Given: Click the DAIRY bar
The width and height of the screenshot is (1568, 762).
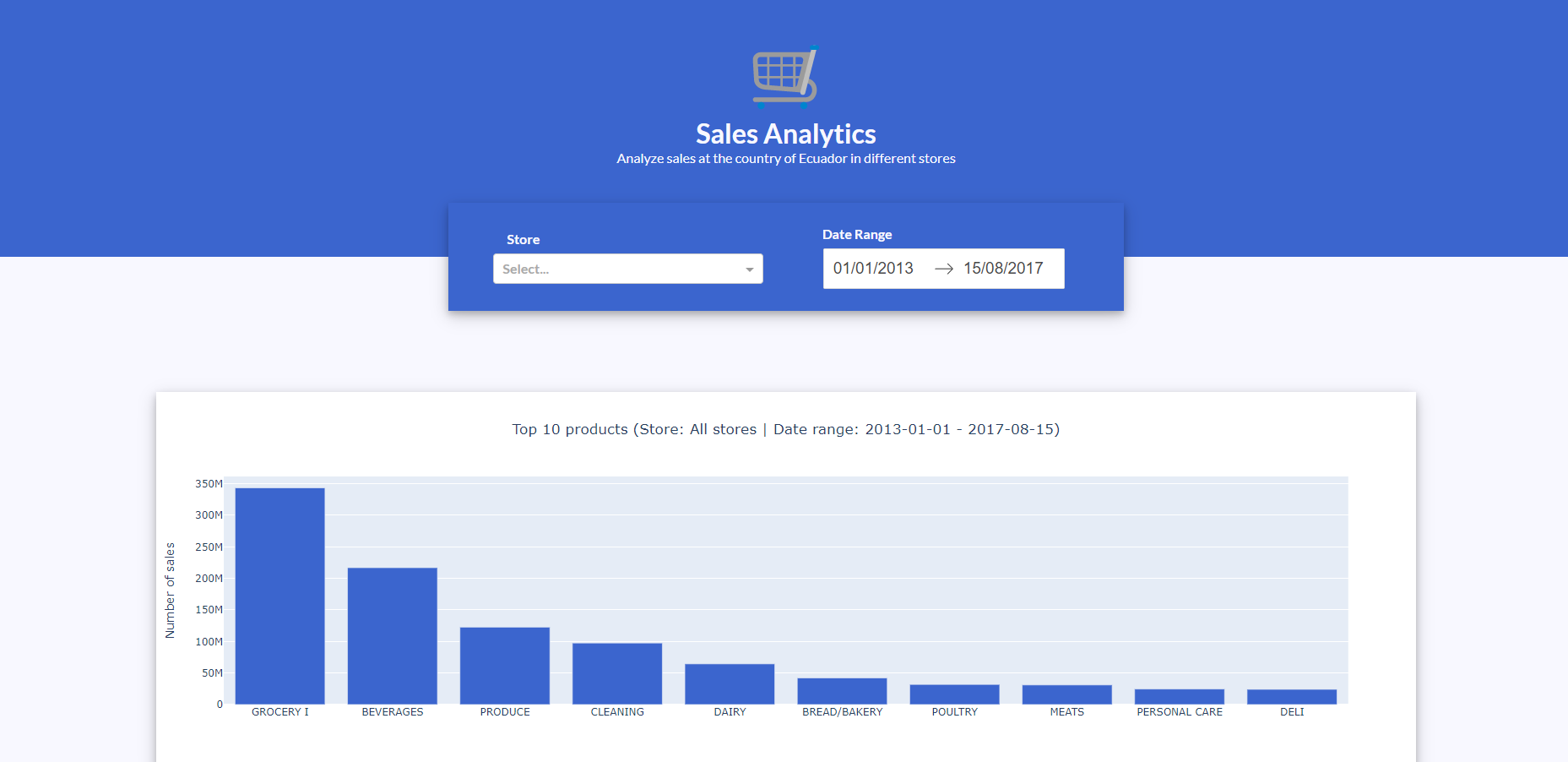Looking at the screenshot, I should pyautogui.click(x=730, y=683).
